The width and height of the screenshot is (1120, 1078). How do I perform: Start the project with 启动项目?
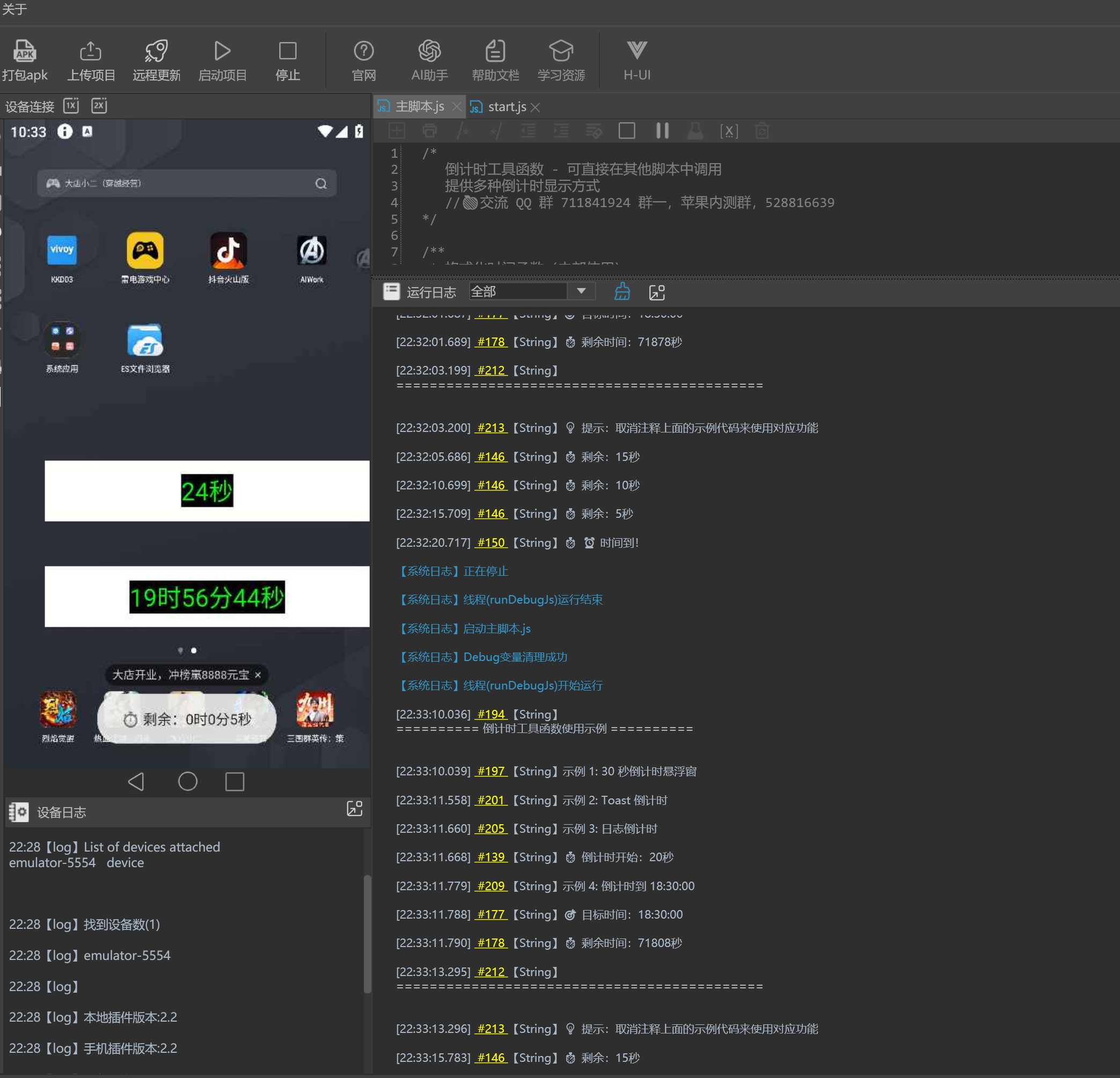222,52
